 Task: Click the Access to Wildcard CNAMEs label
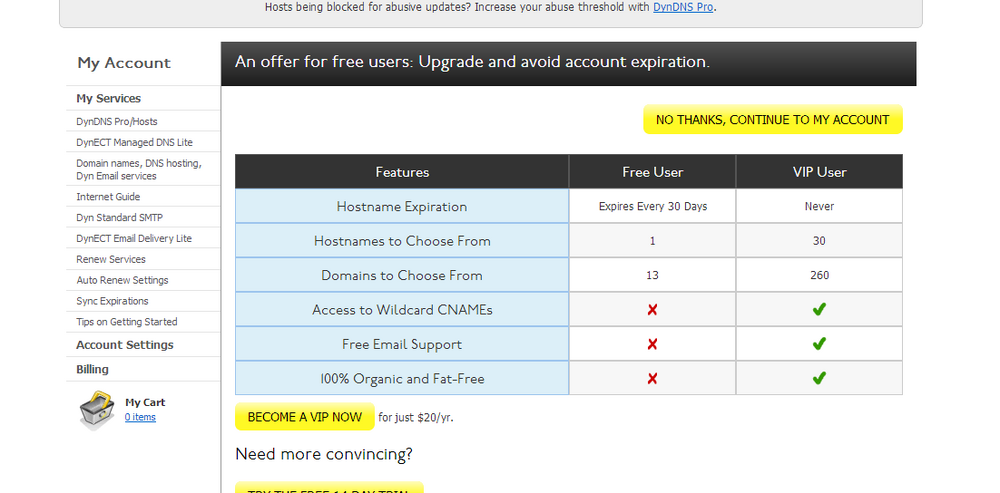click(402, 310)
